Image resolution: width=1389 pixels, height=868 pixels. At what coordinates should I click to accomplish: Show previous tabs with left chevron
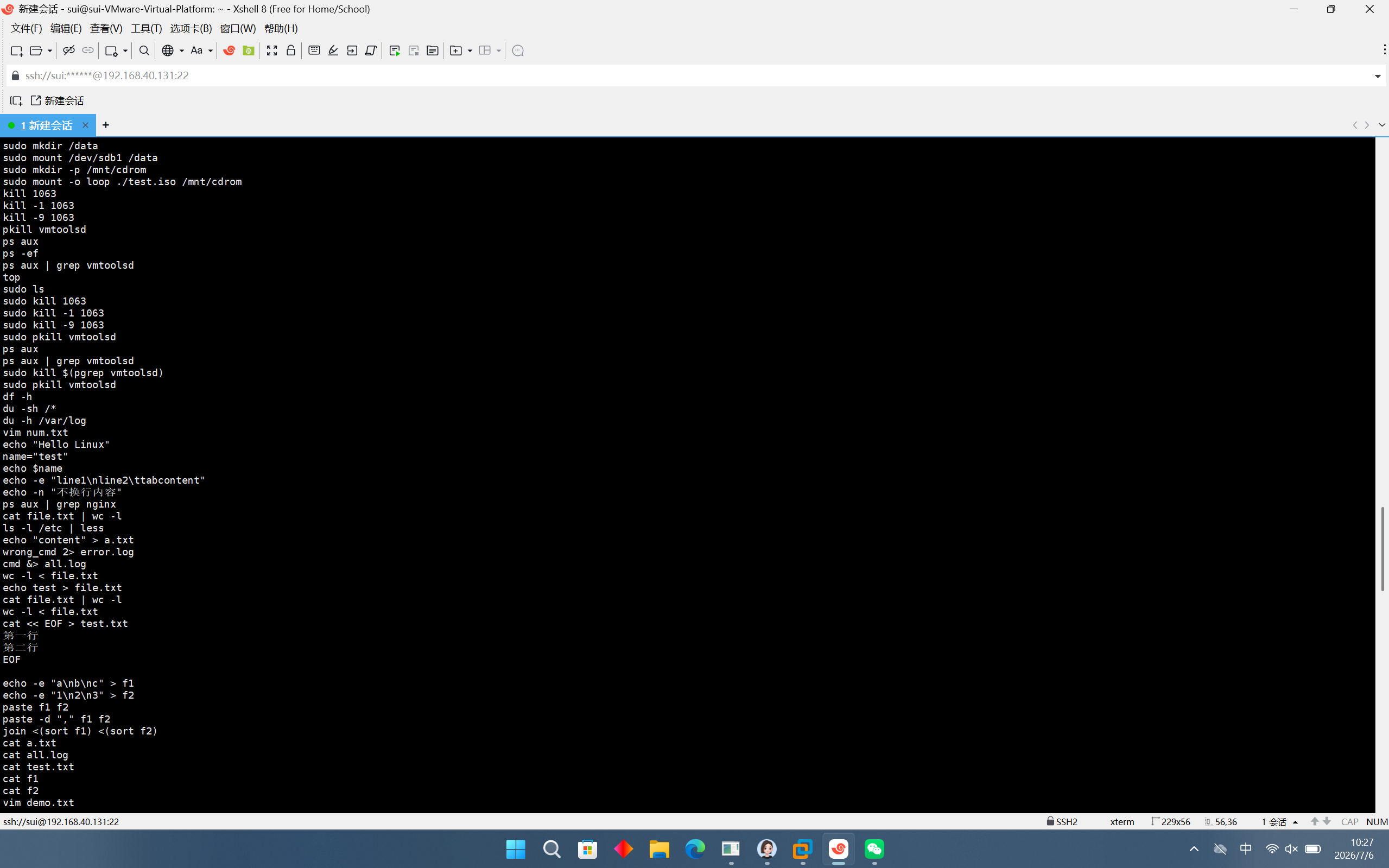click(x=1355, y=125)
